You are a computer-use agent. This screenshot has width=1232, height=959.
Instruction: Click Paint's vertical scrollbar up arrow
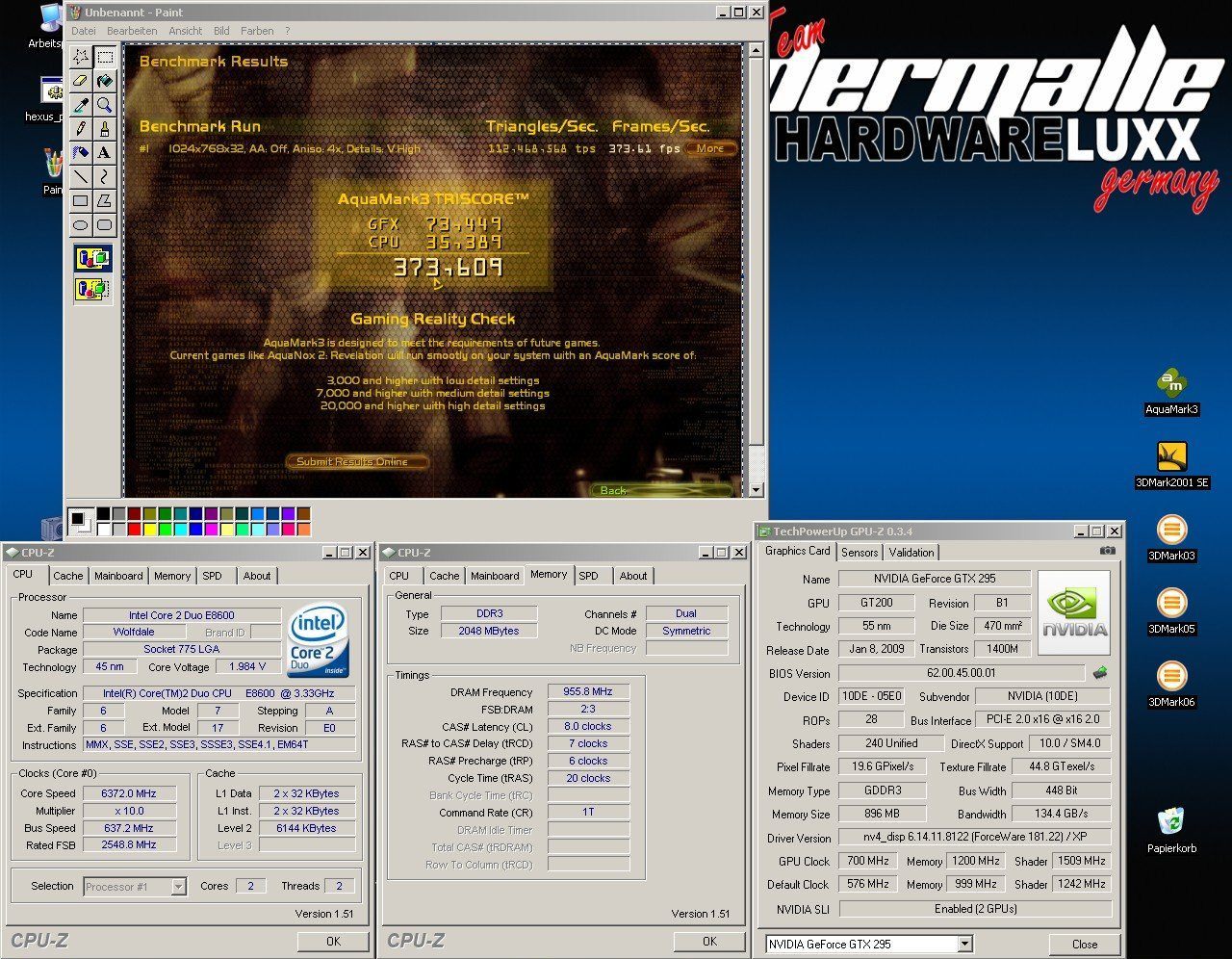757,49
